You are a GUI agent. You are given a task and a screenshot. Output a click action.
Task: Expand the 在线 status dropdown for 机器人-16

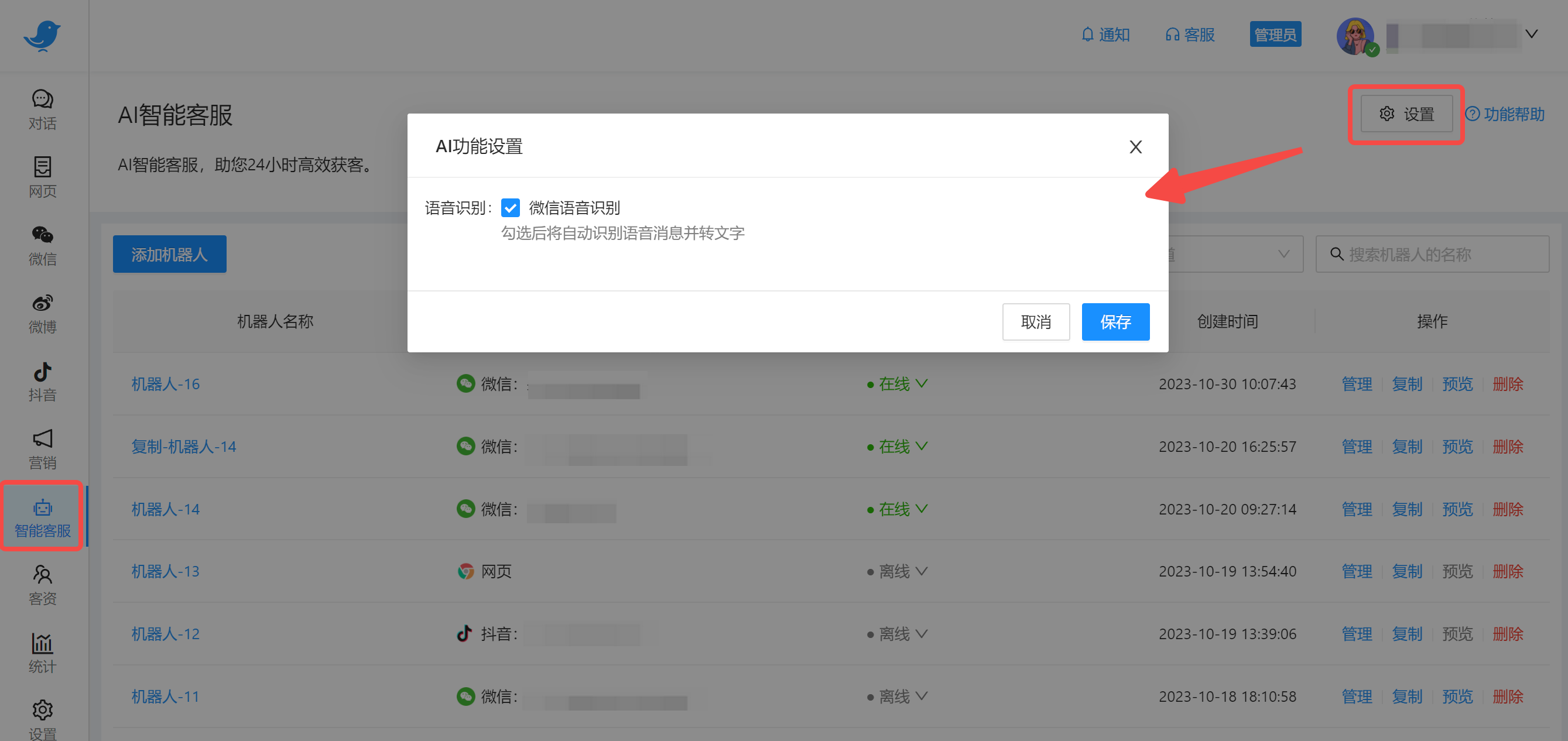922,384
